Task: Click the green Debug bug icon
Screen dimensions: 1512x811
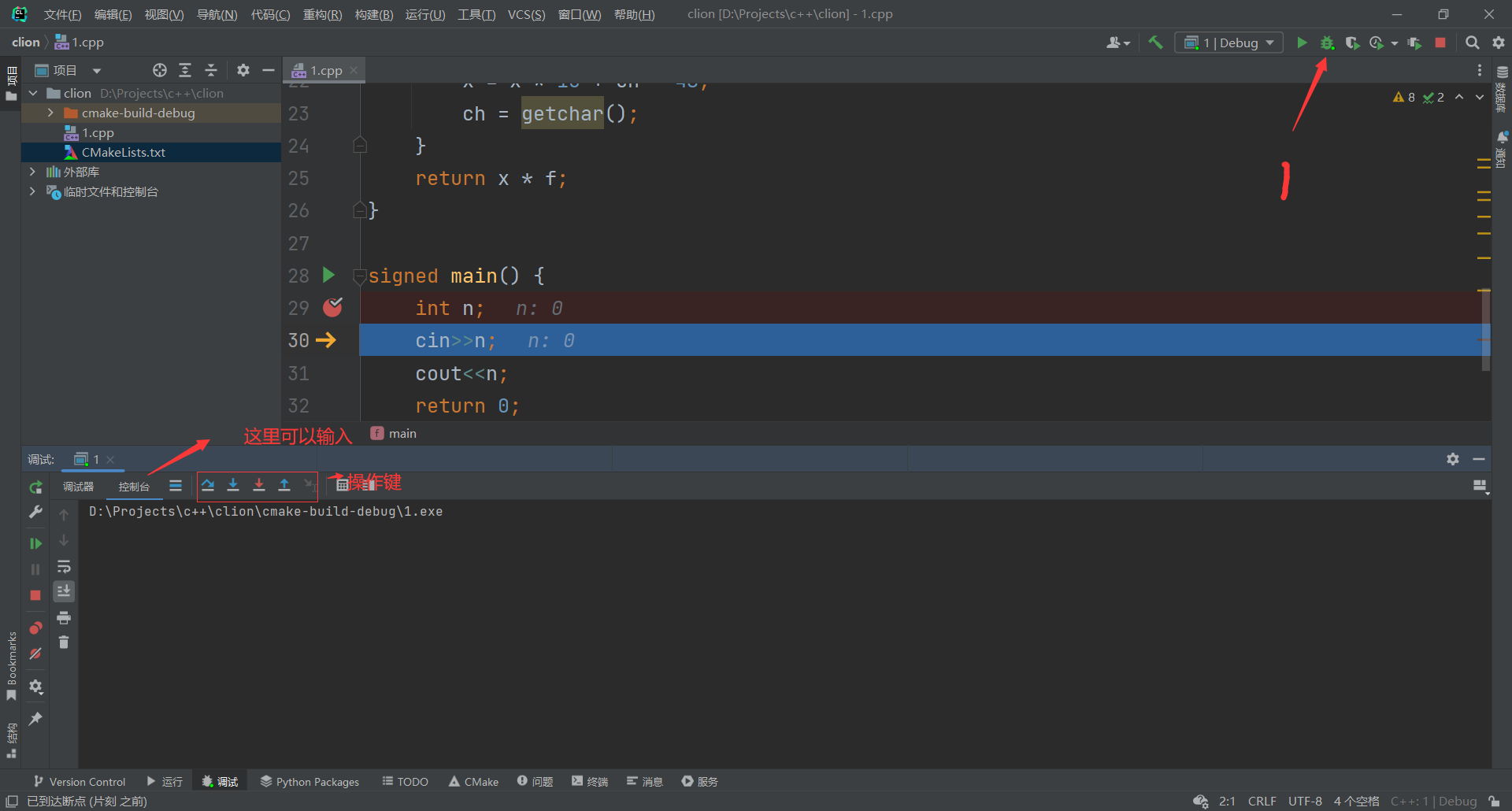Action: (x=1327, y=43)
